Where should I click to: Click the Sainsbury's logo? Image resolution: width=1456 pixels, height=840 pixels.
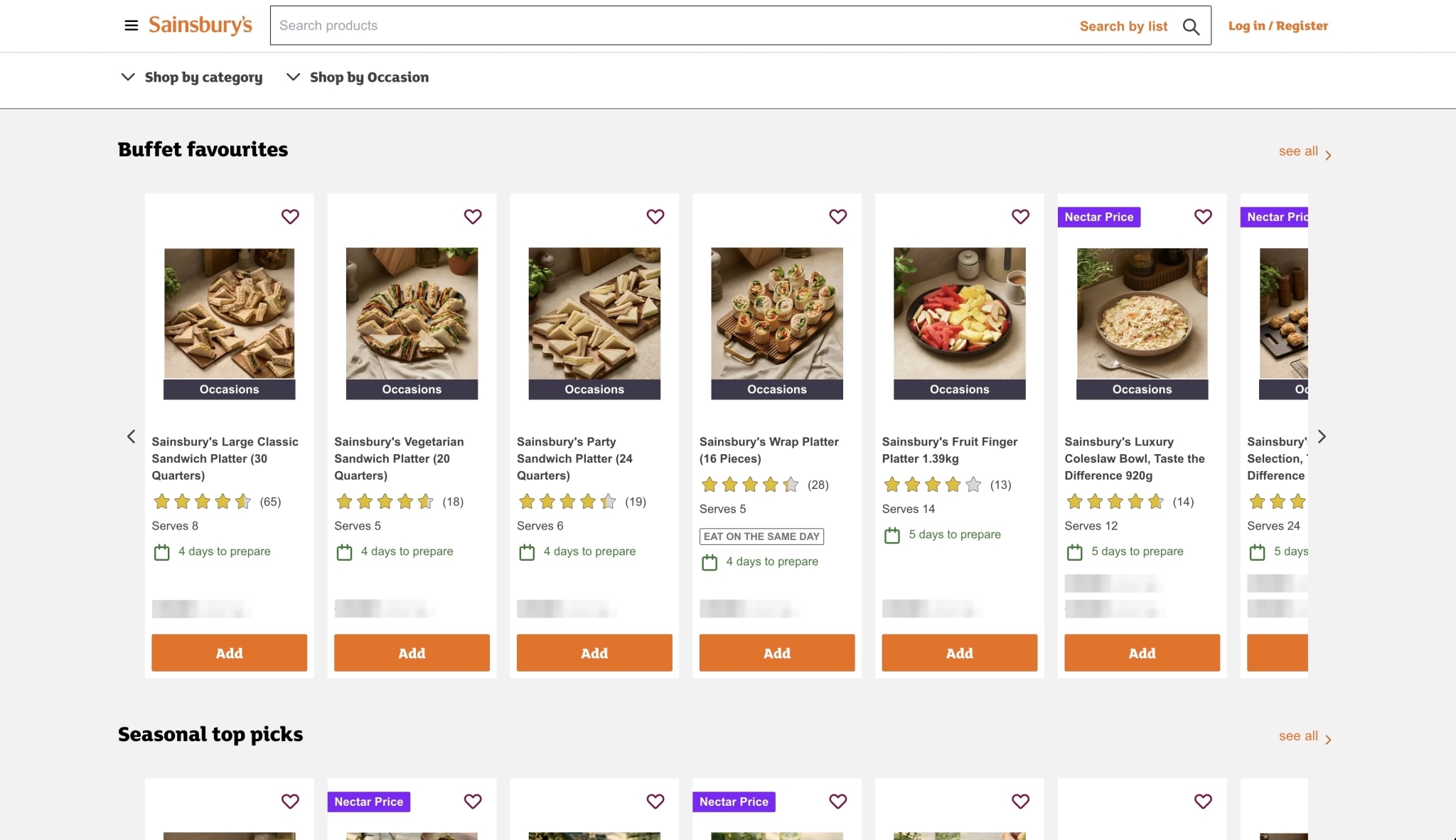[200, 25]
